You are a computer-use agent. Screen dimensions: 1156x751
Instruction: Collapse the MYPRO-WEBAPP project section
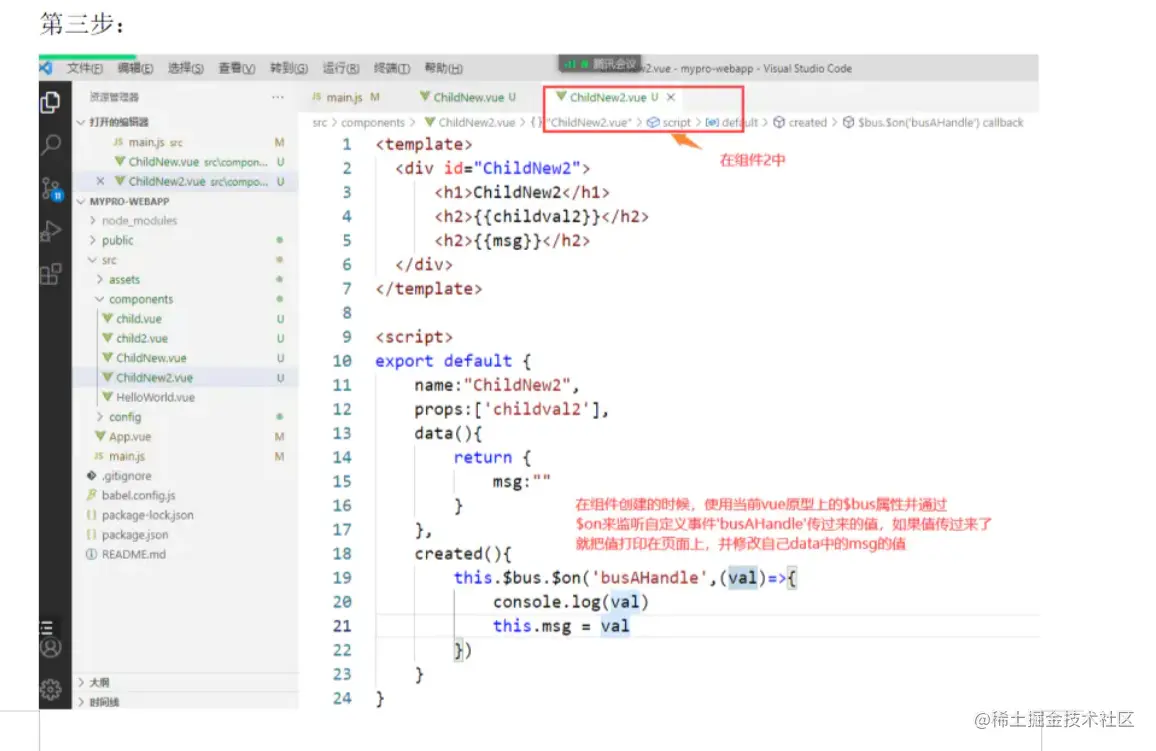(x=129, y=201)
